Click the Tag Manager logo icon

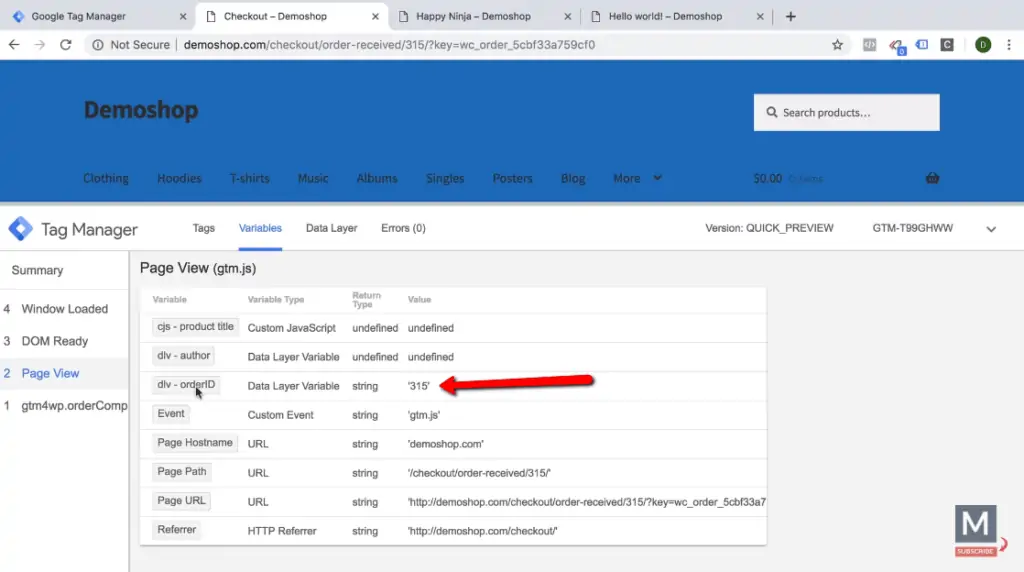click(20, 229)
